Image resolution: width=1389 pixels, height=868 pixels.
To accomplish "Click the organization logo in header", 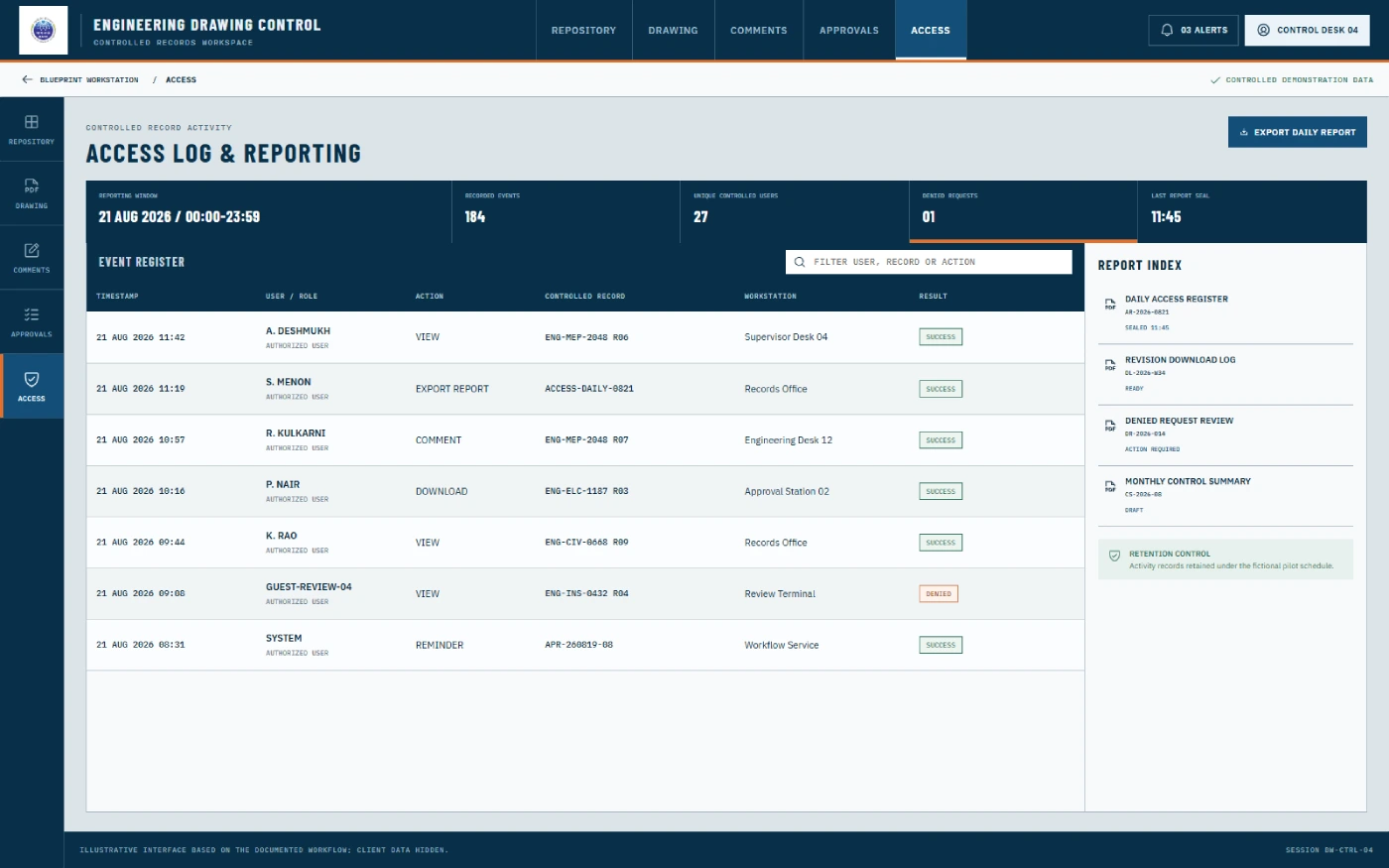I will (x=44, y=30).
